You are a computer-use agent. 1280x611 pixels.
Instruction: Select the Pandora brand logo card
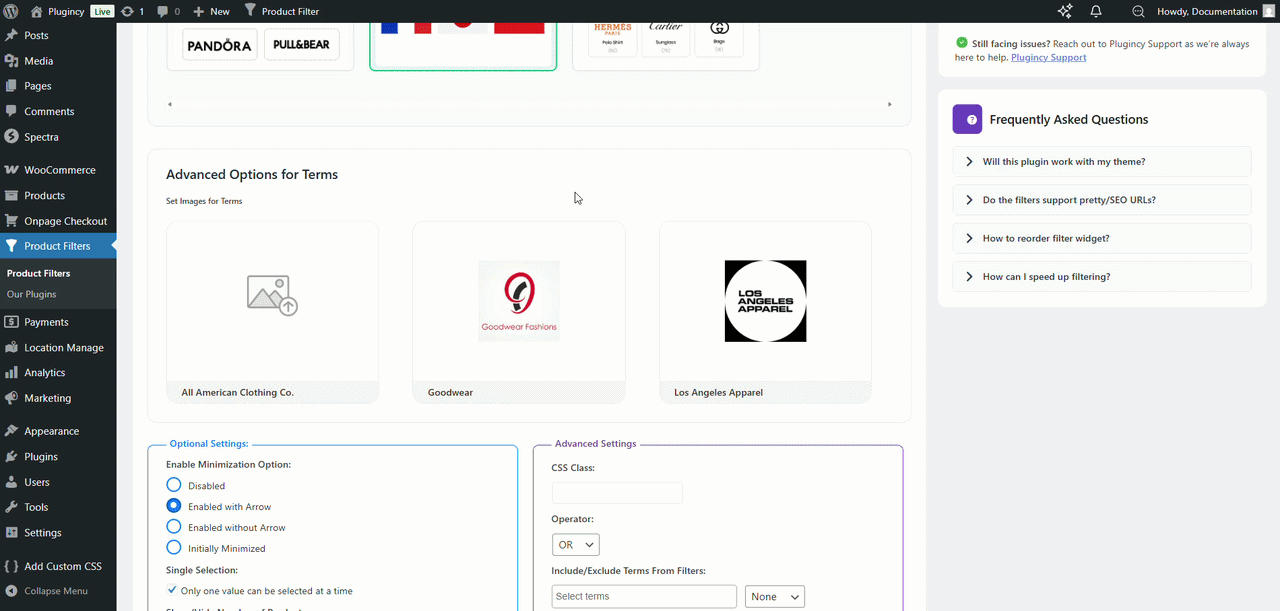click(x=219, y=45)
